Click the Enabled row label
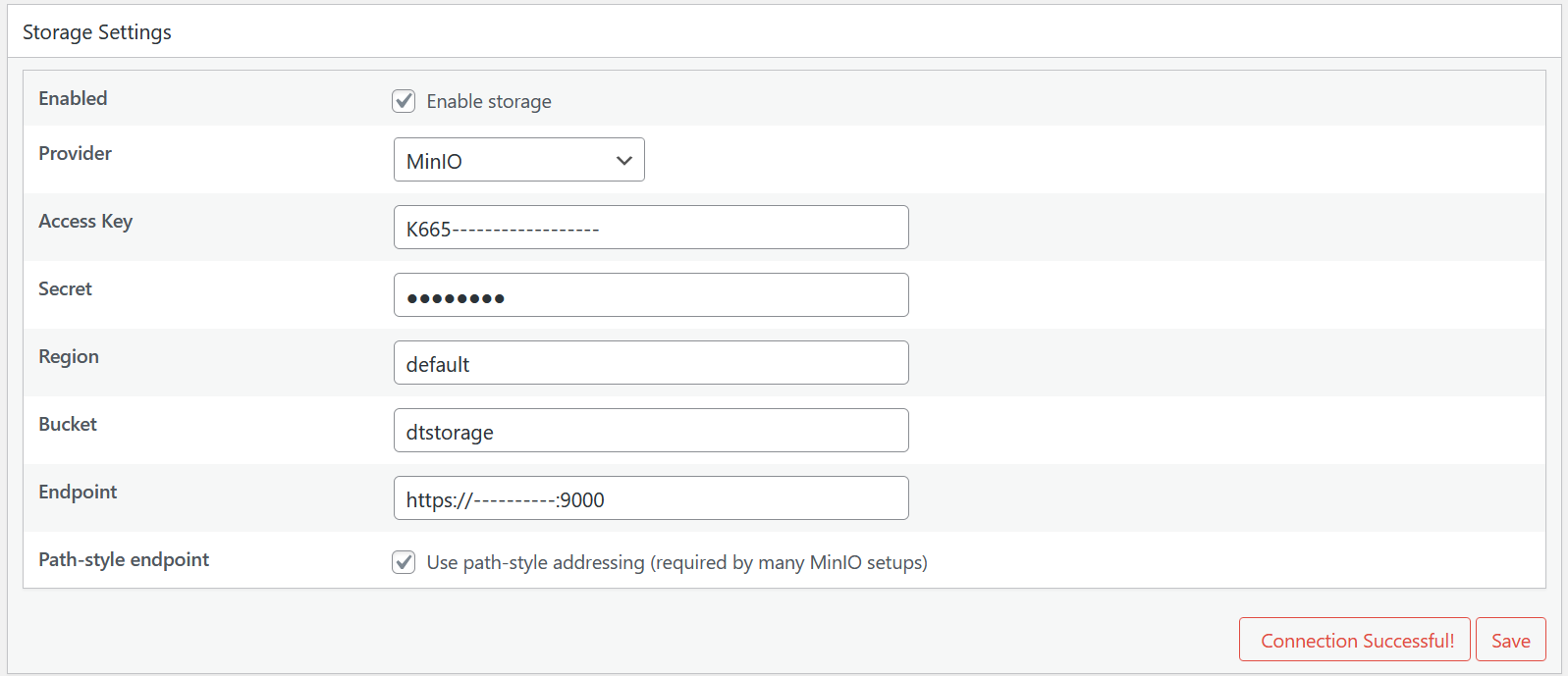 tap(73, 98)
